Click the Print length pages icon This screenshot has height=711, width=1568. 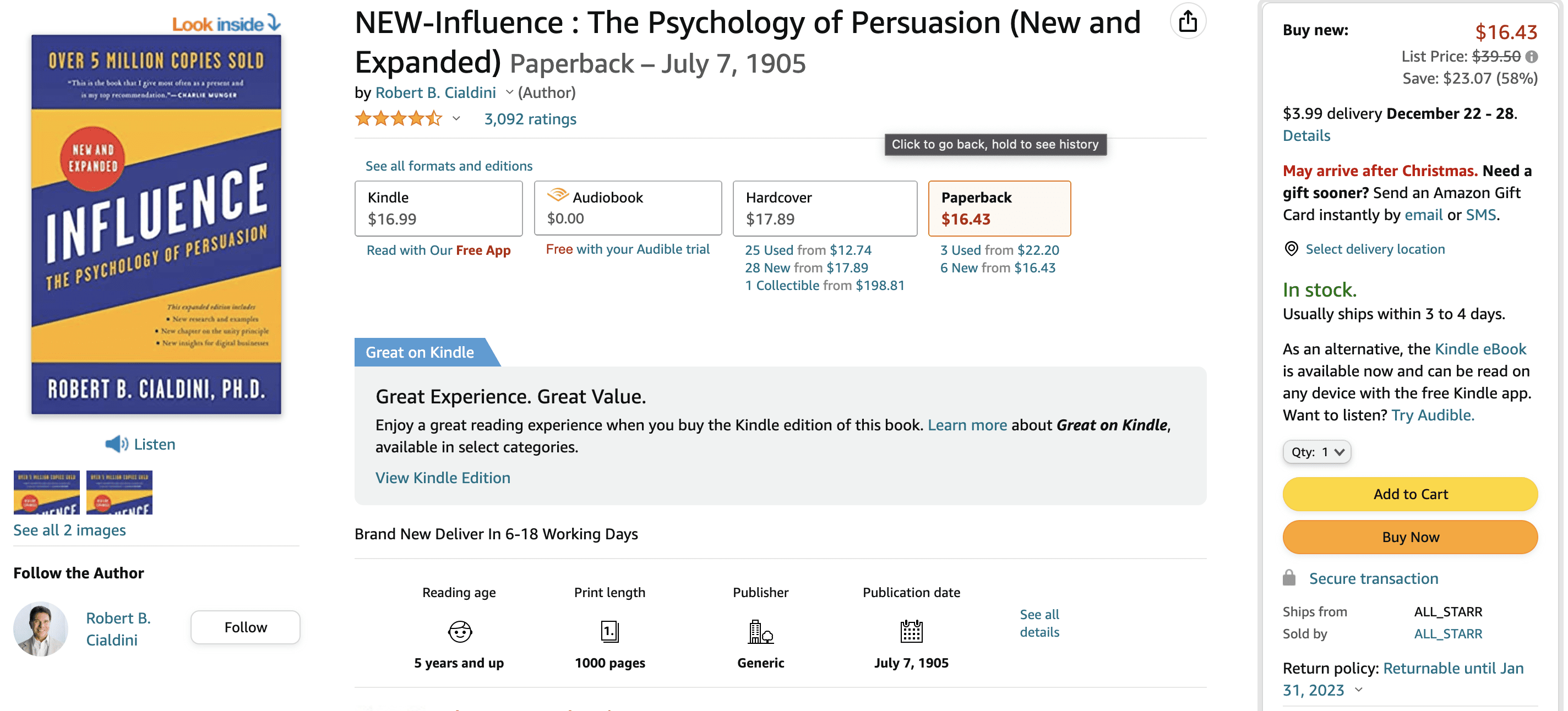tap(609, 631)
